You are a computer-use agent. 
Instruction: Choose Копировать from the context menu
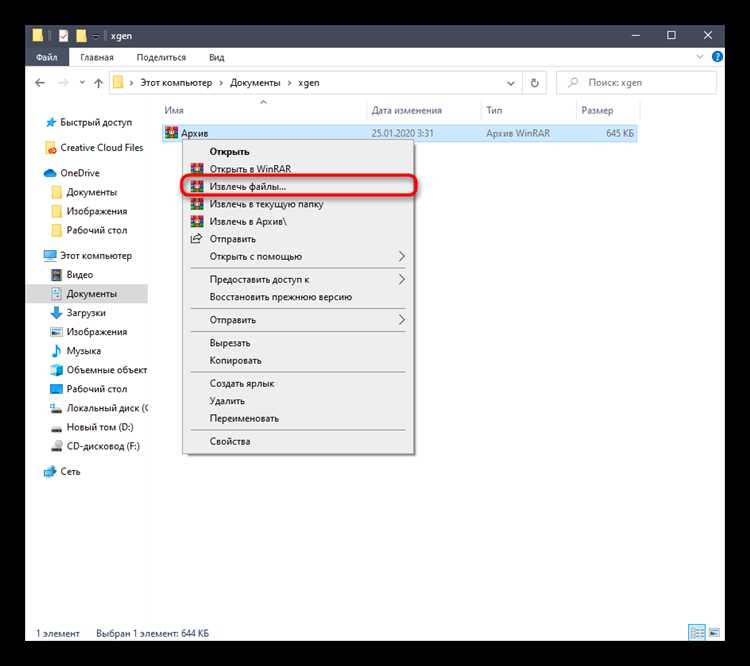[x=298, y=360]
